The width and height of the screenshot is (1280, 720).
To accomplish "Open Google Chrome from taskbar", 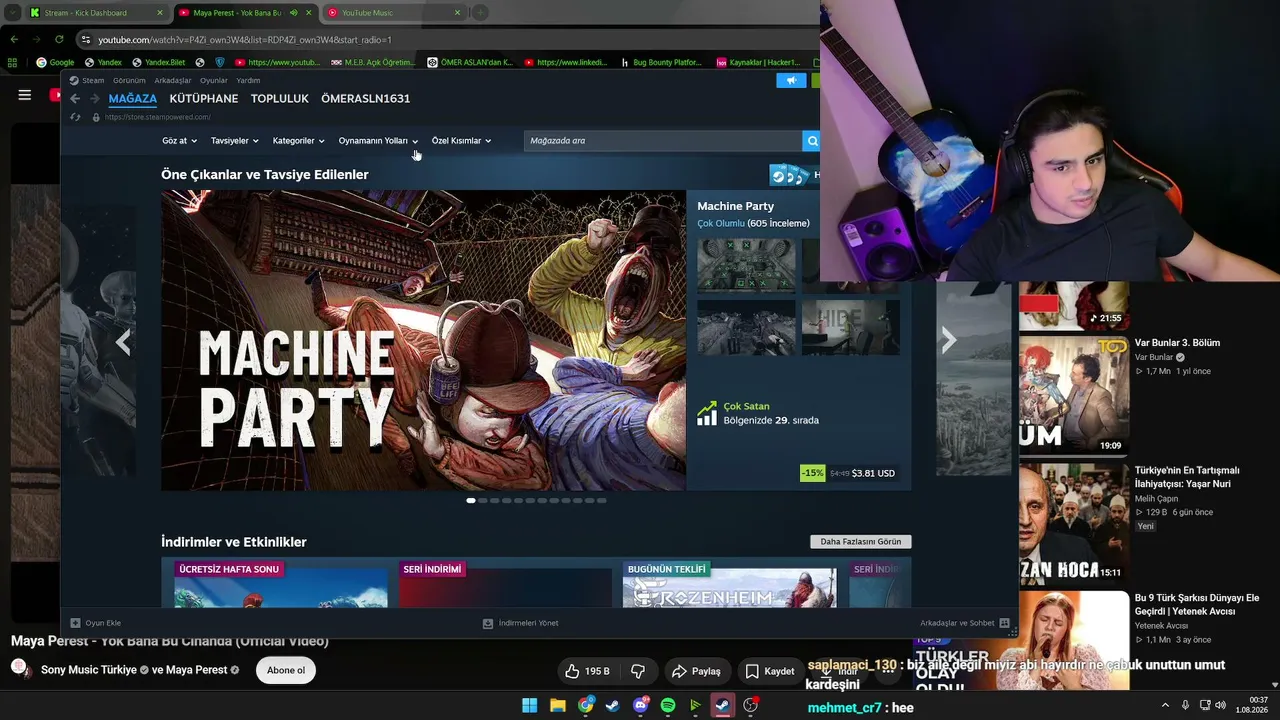I will pos(586,706).
